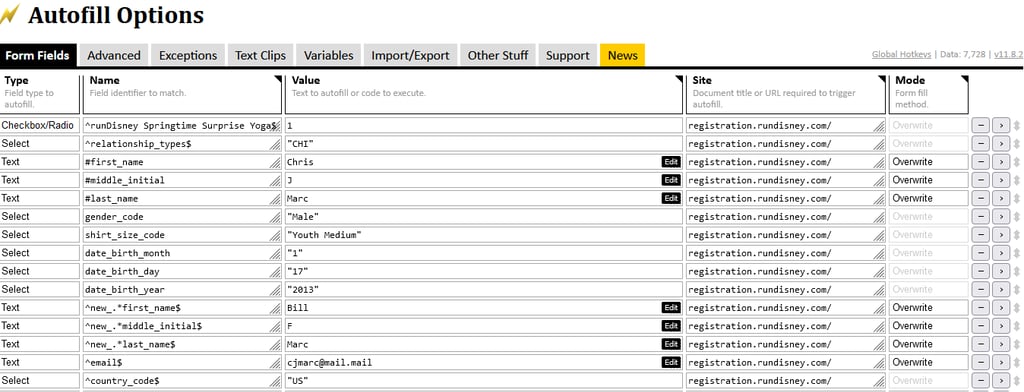The width and height of the screenshot is (1024, 392).
Task: Click the Value field containing "2013"
Action: [x=483, y=289]
